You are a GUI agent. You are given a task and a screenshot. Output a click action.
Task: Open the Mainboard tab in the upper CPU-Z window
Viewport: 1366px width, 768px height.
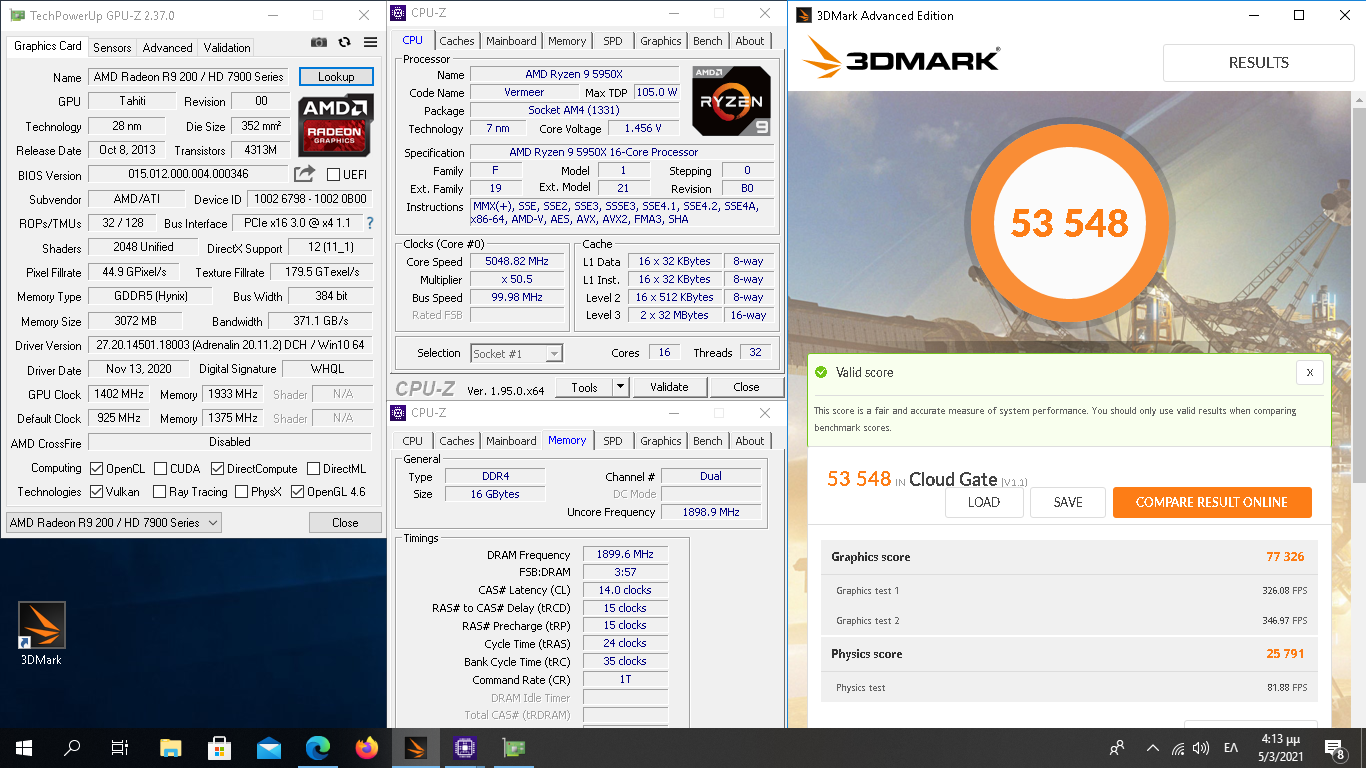click(x=511, y=41)
